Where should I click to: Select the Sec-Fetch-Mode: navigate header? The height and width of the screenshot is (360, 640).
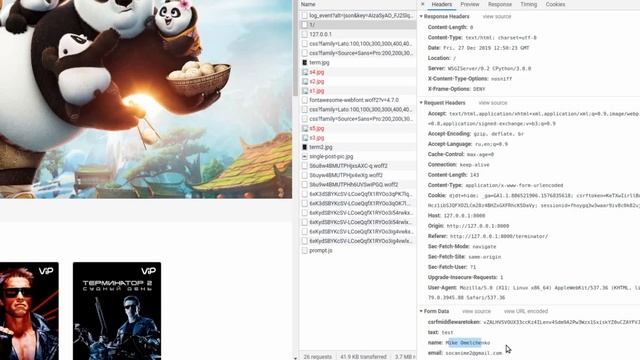coord(462,247)
